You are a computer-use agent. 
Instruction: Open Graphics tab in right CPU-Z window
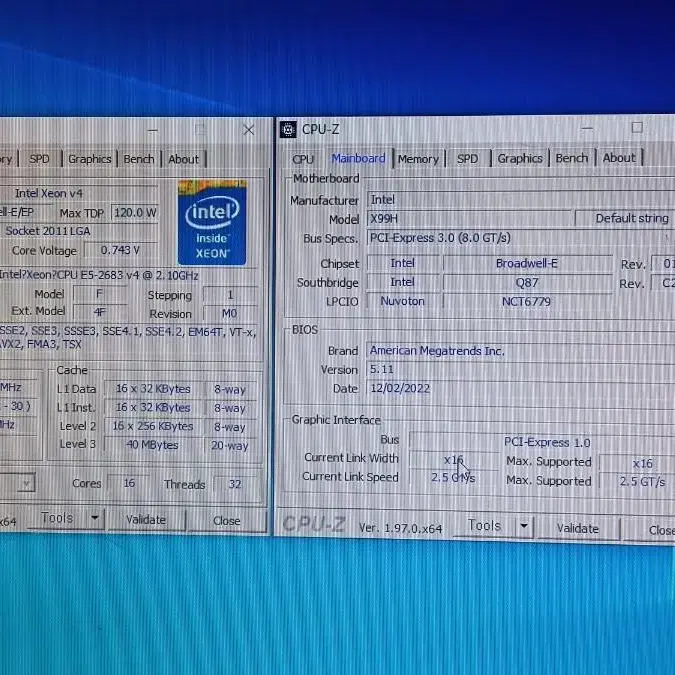pos(520,158)
